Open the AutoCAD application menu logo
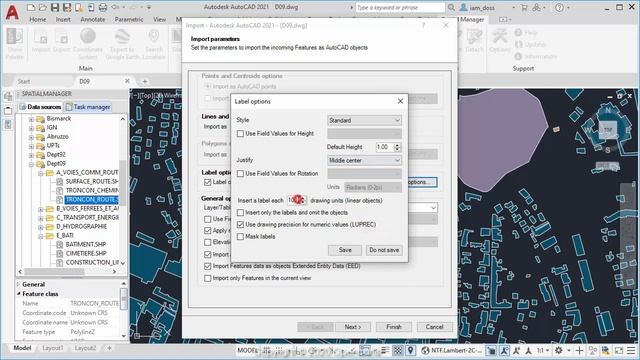This screenshot has width=640, height=360. coord(12,12)
